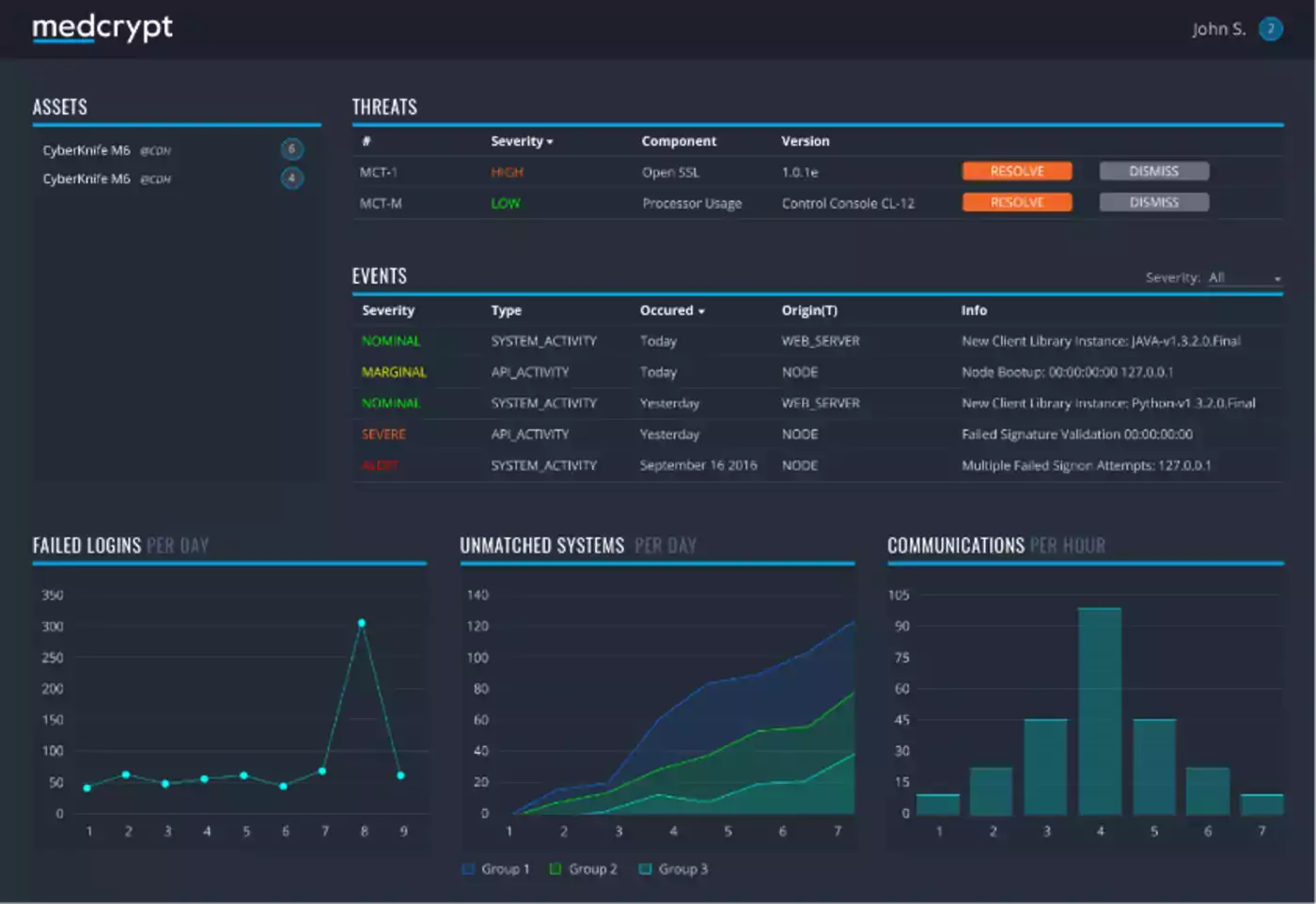Click the events Type column header
The height and width of the screenshot is (904, 1316).
click(506, 310)
